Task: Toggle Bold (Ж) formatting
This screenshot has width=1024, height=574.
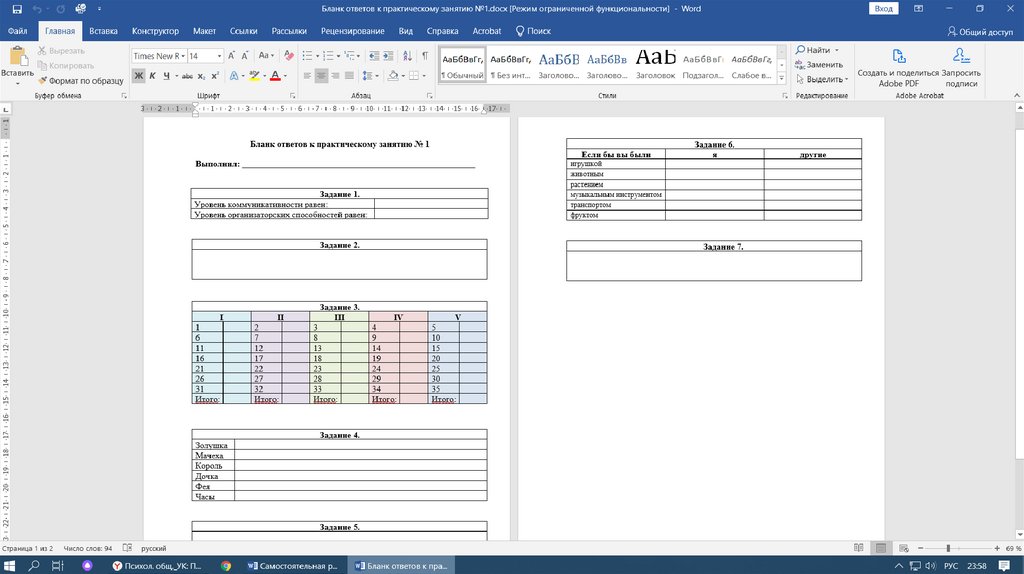Action: pyautogui.click(x=139, y=76)
